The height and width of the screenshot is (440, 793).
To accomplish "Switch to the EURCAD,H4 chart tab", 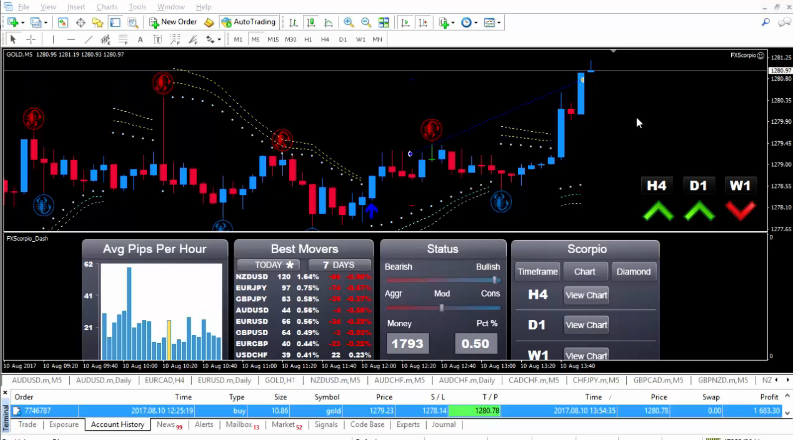I will click(x=164, y=380).
